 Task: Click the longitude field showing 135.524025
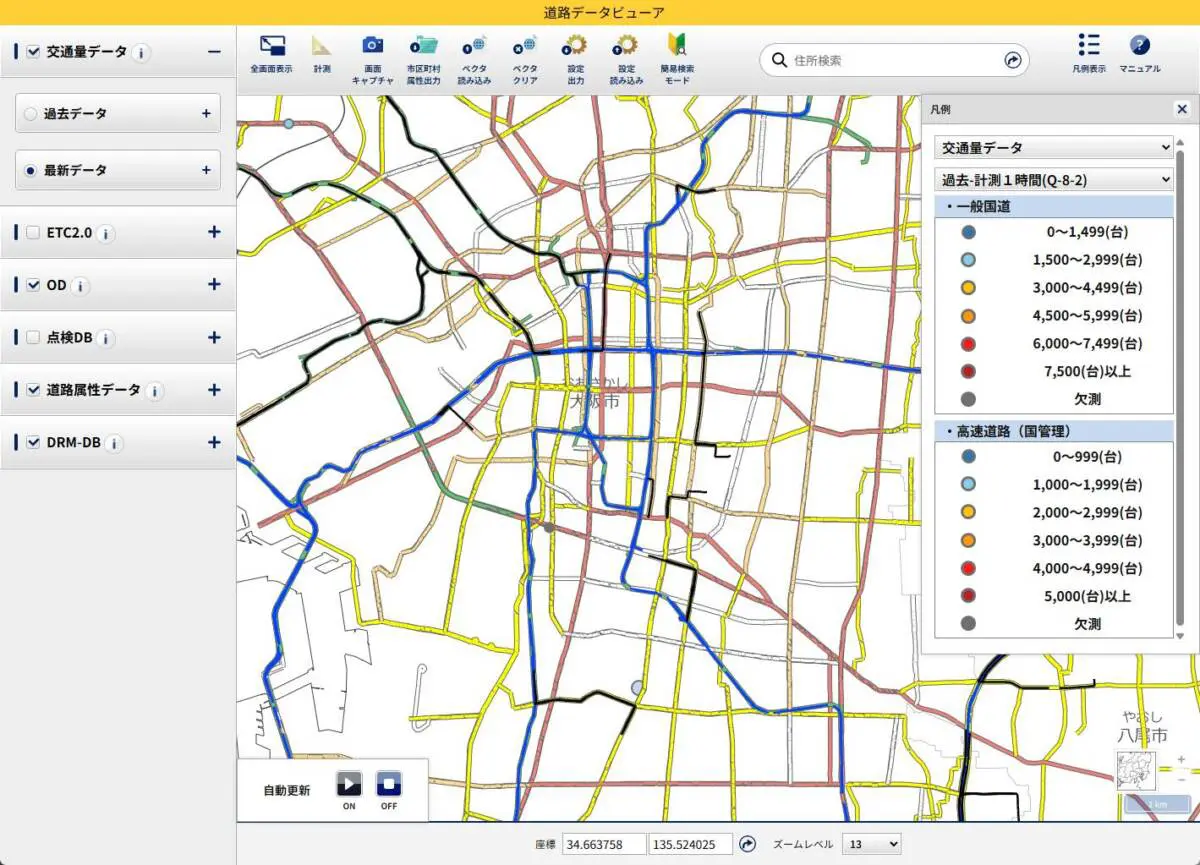[x=691, y=844]
